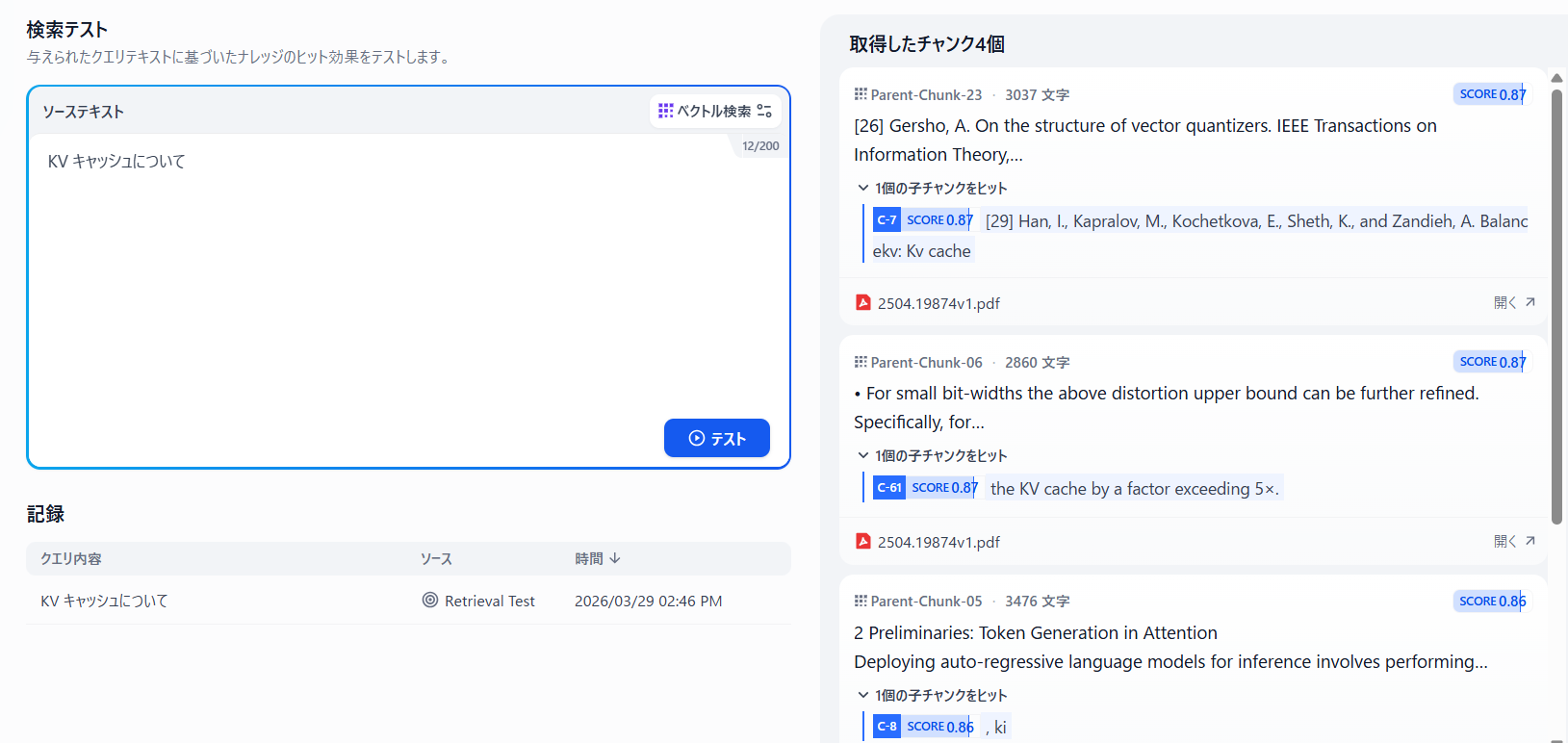Click open arrow icon for Parent-Chunk-23 file
The height and width of the screenshot is (743, 1568).
click(x=1529, y=302)
